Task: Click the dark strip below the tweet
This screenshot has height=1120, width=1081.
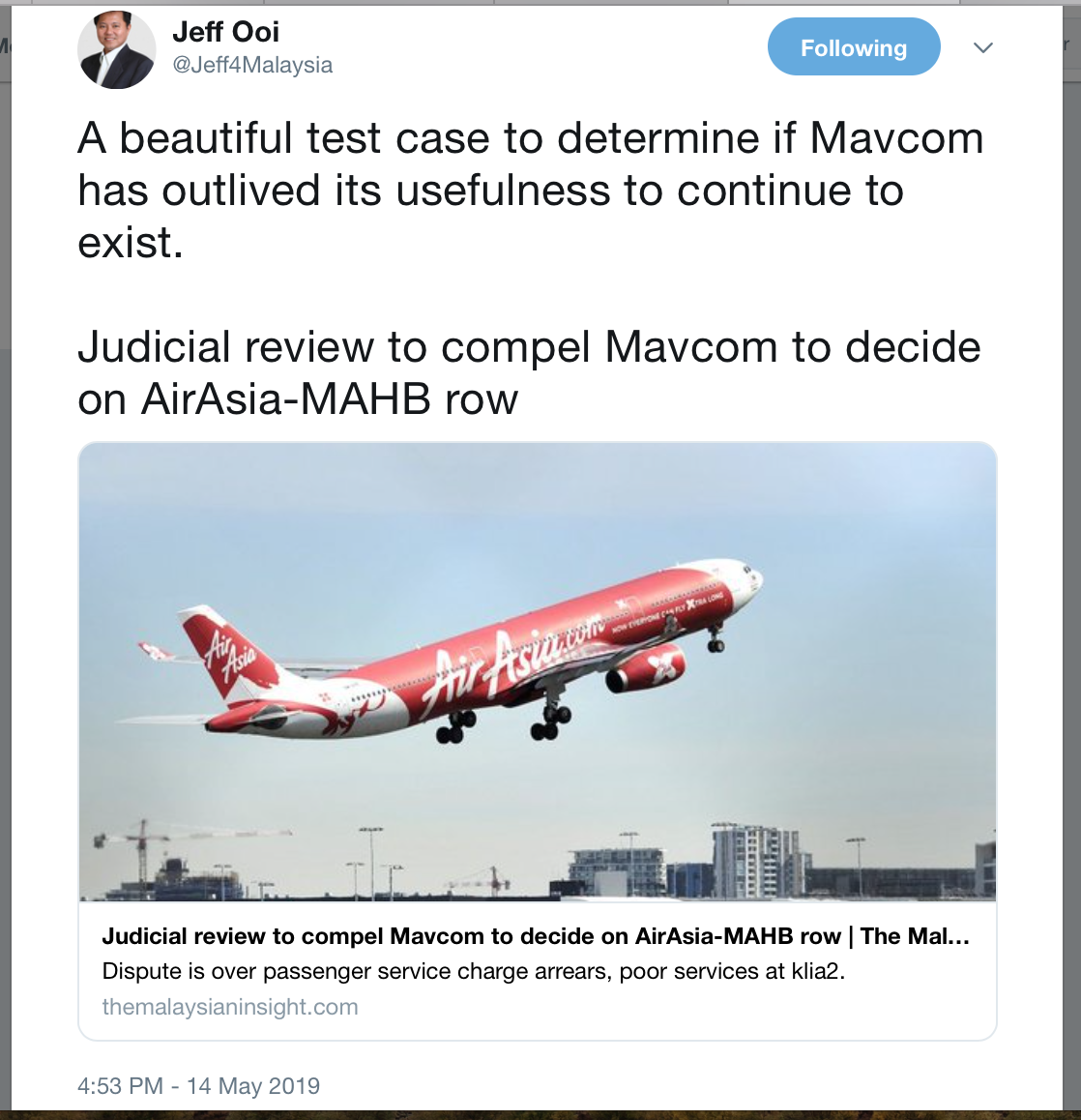Action: (540, 1114)
